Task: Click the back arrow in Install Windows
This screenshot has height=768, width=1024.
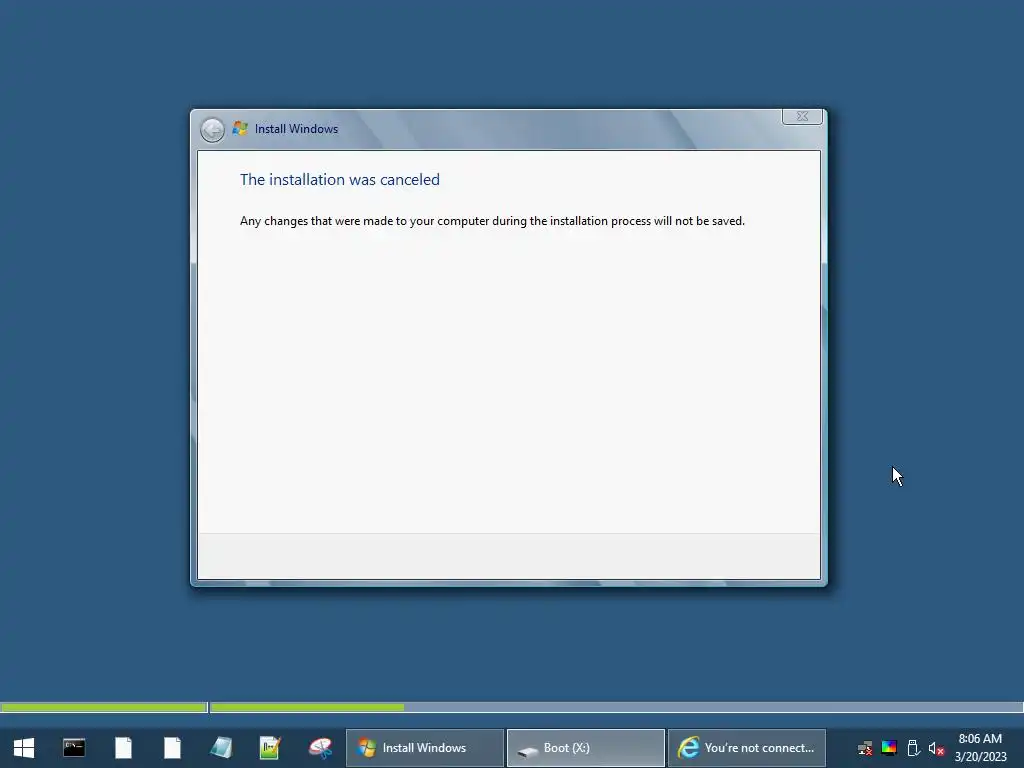Action: click(x=212, y=130)
